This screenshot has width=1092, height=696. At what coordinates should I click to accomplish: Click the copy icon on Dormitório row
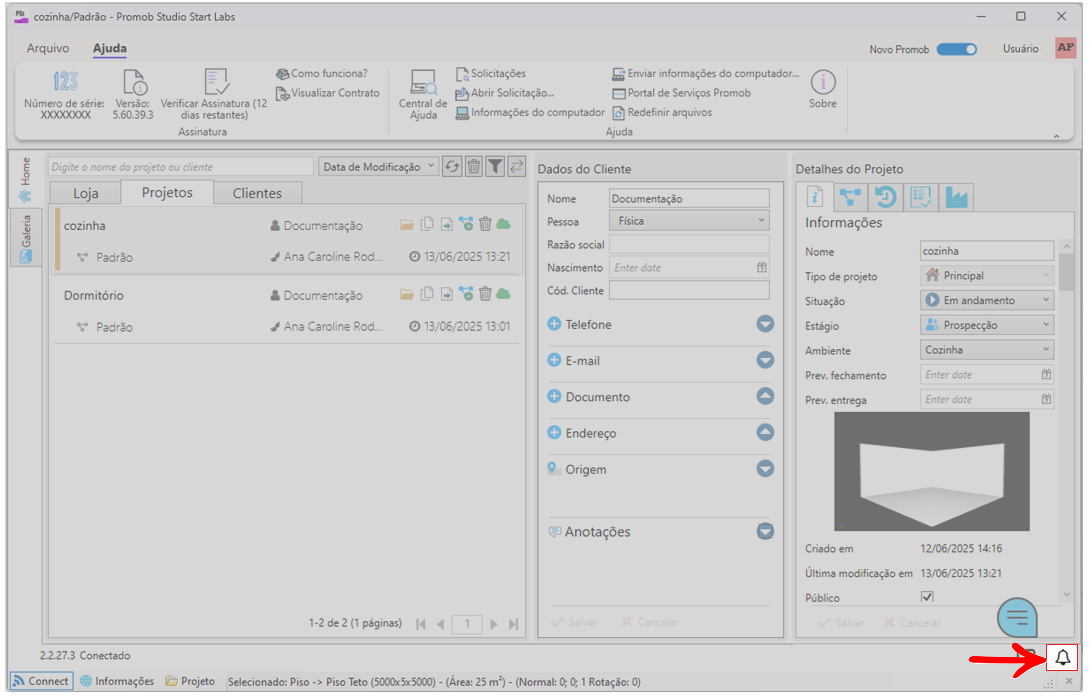427,293
